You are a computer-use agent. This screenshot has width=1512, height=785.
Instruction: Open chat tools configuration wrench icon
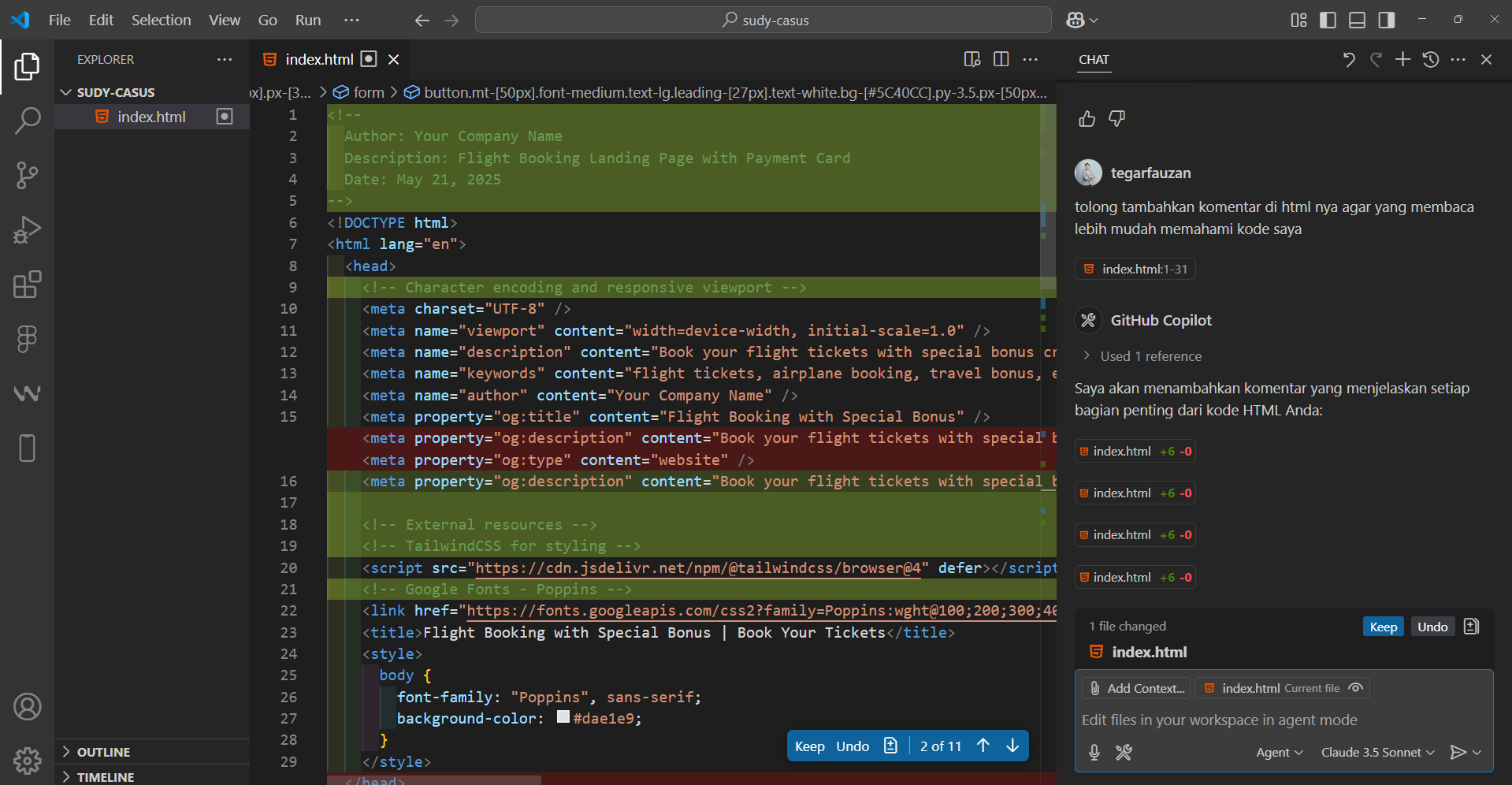[x=1124, y=753]
